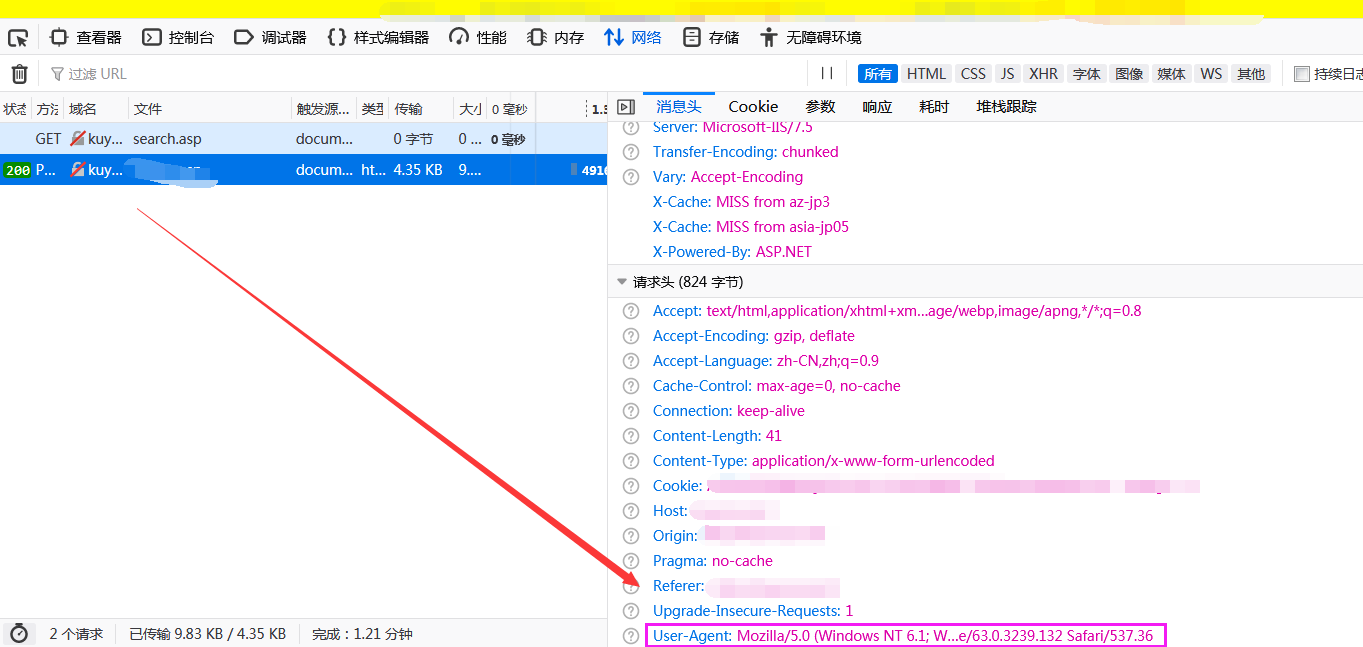Switch to the 性能 performance panel
This screenshot has width=1363, height=647.
click(478, 38)
